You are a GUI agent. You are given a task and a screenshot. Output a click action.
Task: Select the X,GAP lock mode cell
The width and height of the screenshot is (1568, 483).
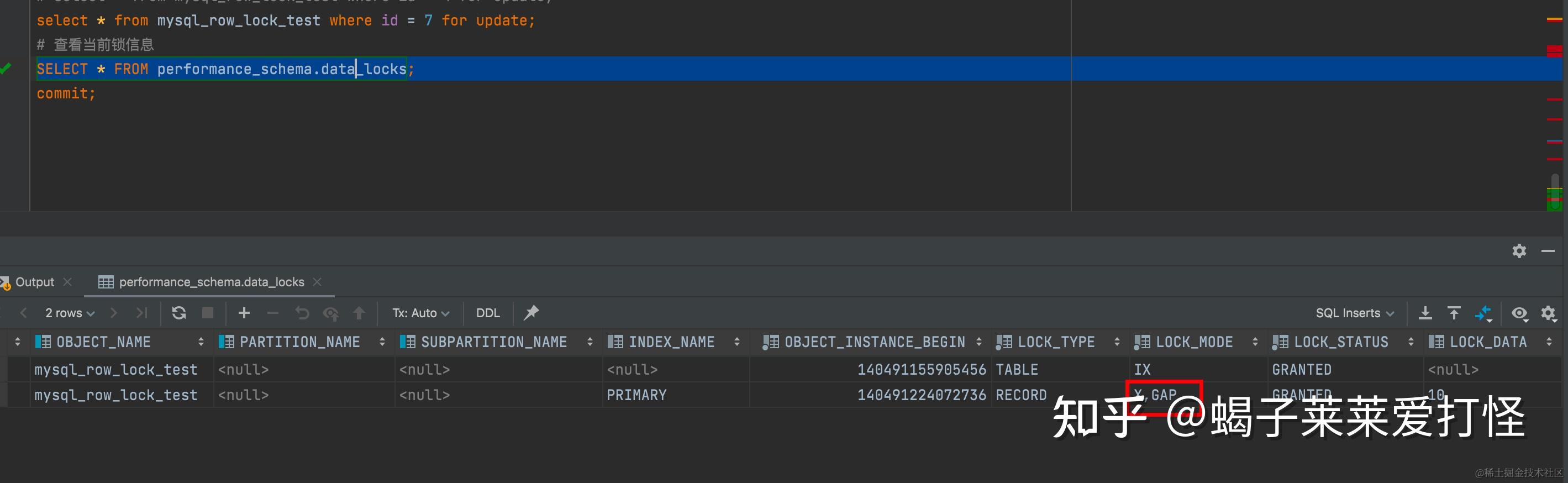(1162, 395)
